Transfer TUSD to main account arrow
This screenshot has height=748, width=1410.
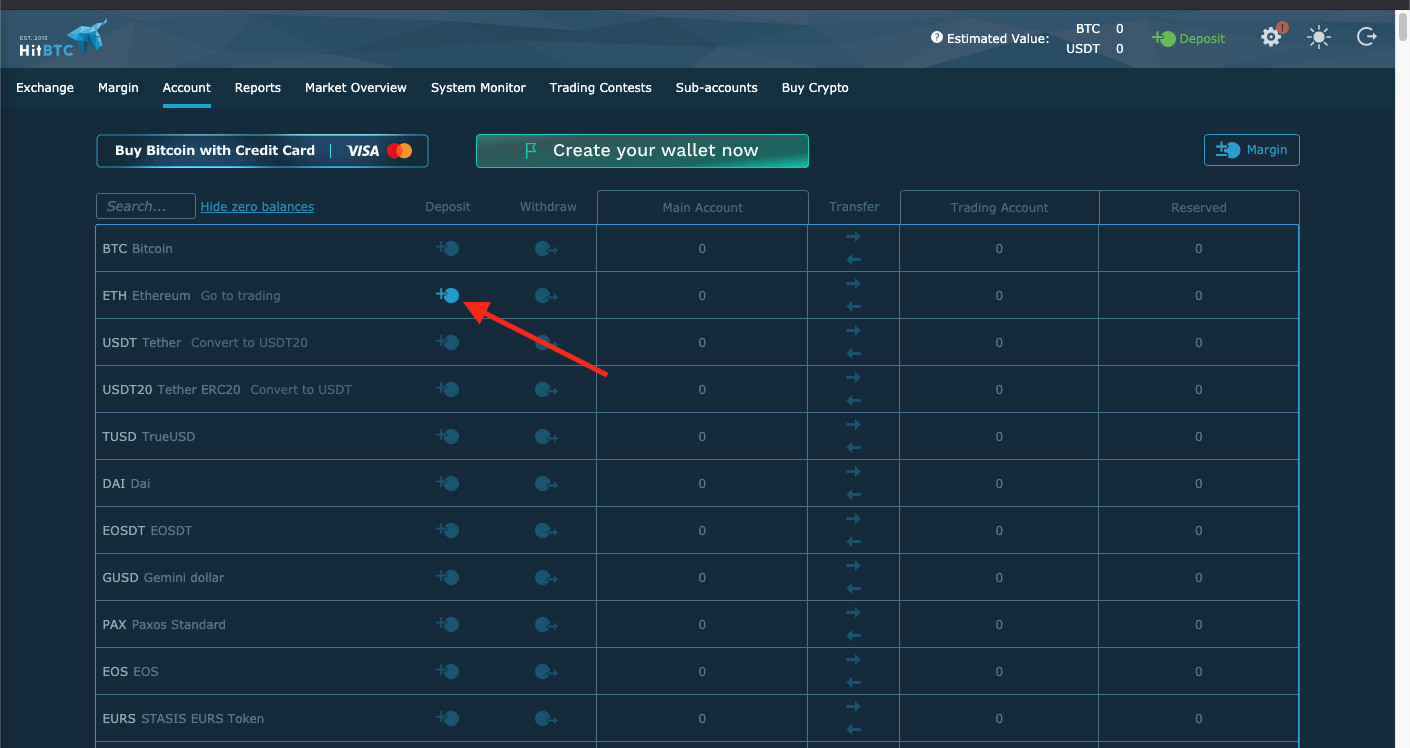(853, 447)
